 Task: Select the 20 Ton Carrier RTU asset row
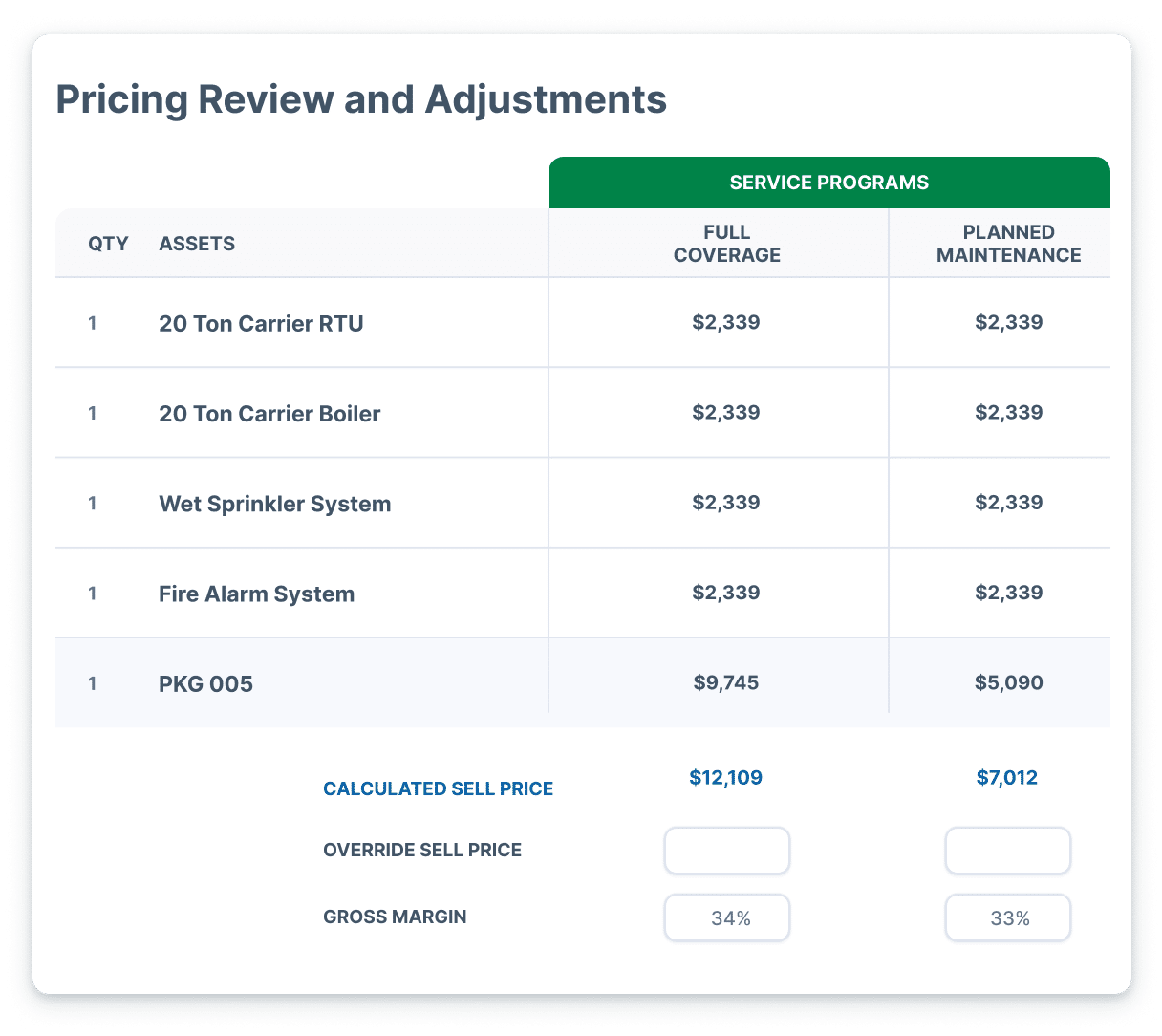point(260,323)
